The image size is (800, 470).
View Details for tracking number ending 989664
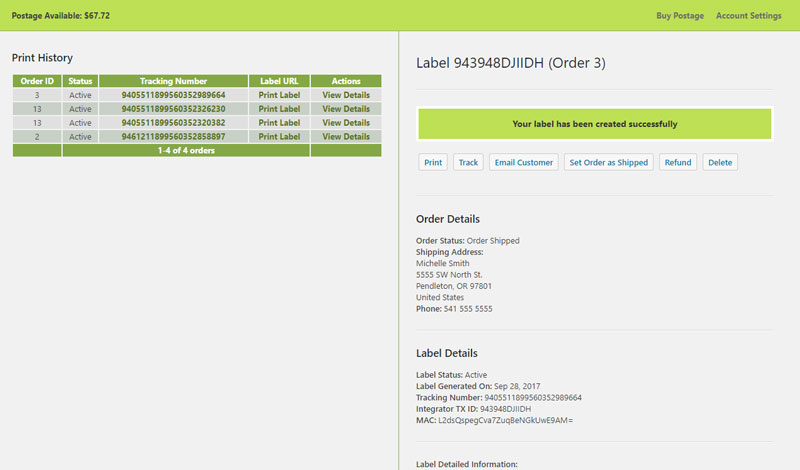(x=345, y=95)
